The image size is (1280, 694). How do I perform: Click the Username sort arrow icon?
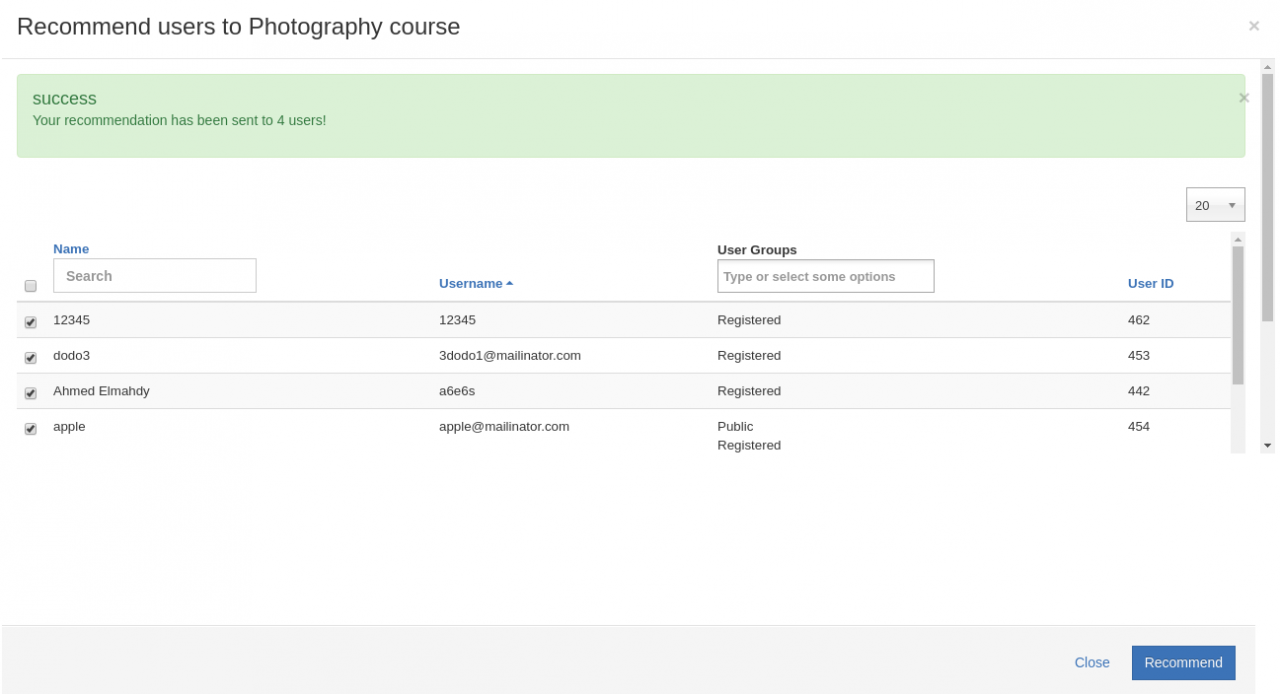509,284
